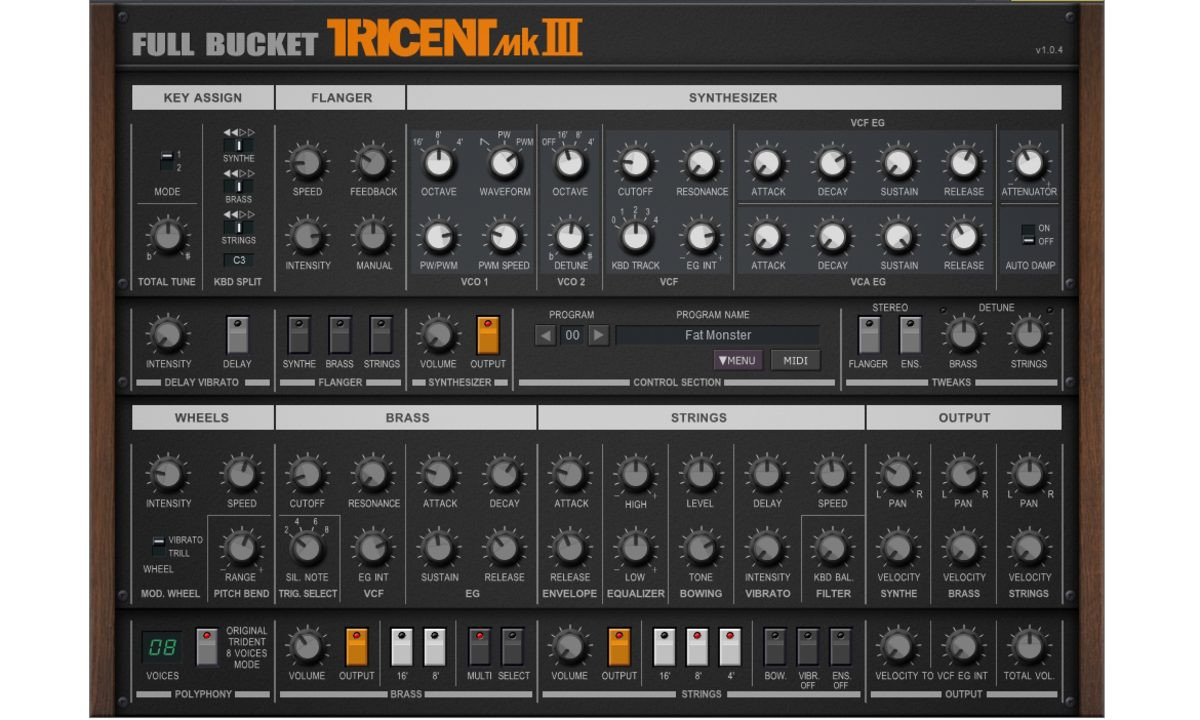Toggle the Strings ENS. OFF button
1200x720 pixels.
(x=841, y=647)
